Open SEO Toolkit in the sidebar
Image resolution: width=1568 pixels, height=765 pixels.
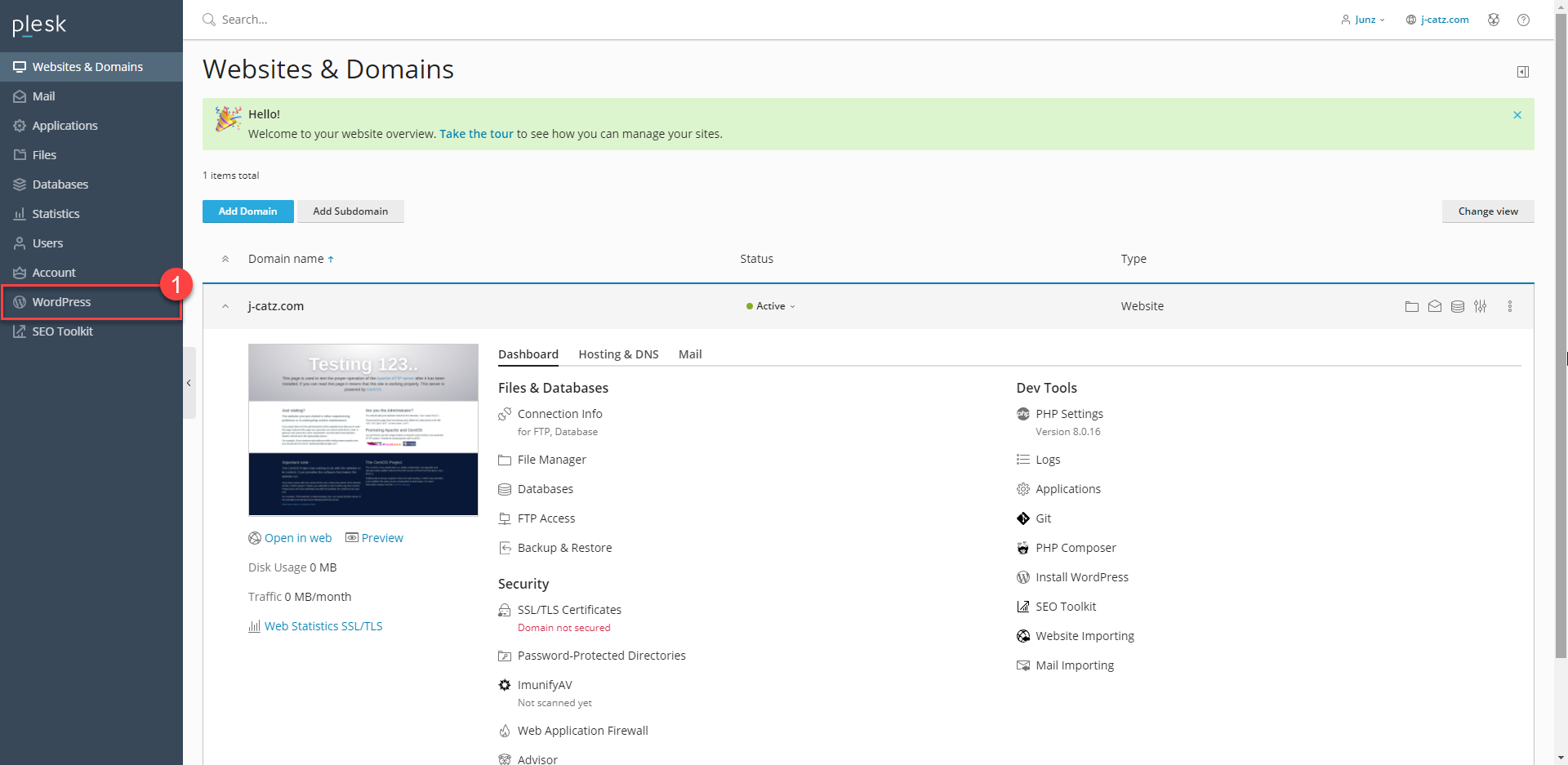pos(91,331)
